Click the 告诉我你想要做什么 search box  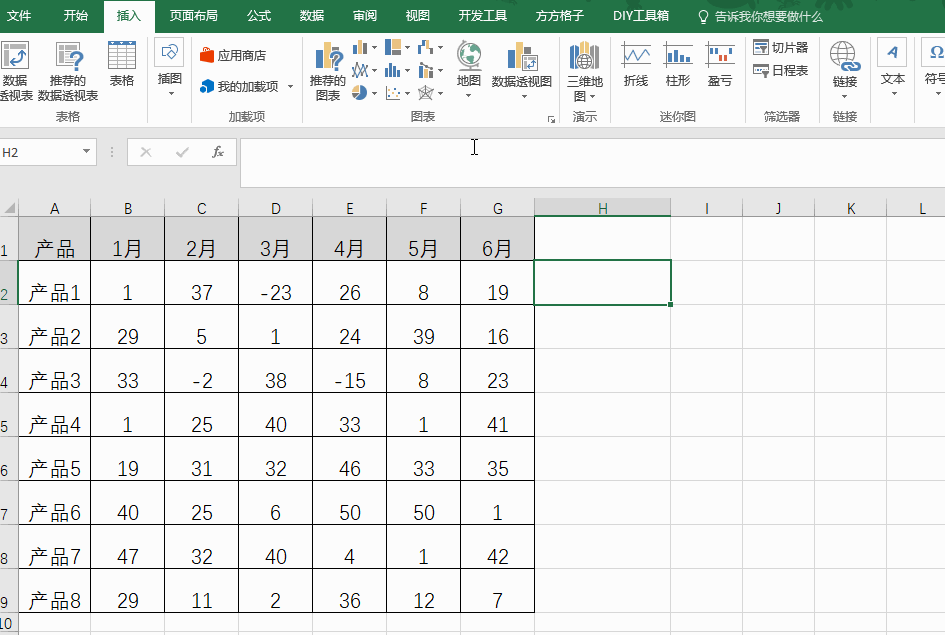pyautogui.click(x=759, y=16)
